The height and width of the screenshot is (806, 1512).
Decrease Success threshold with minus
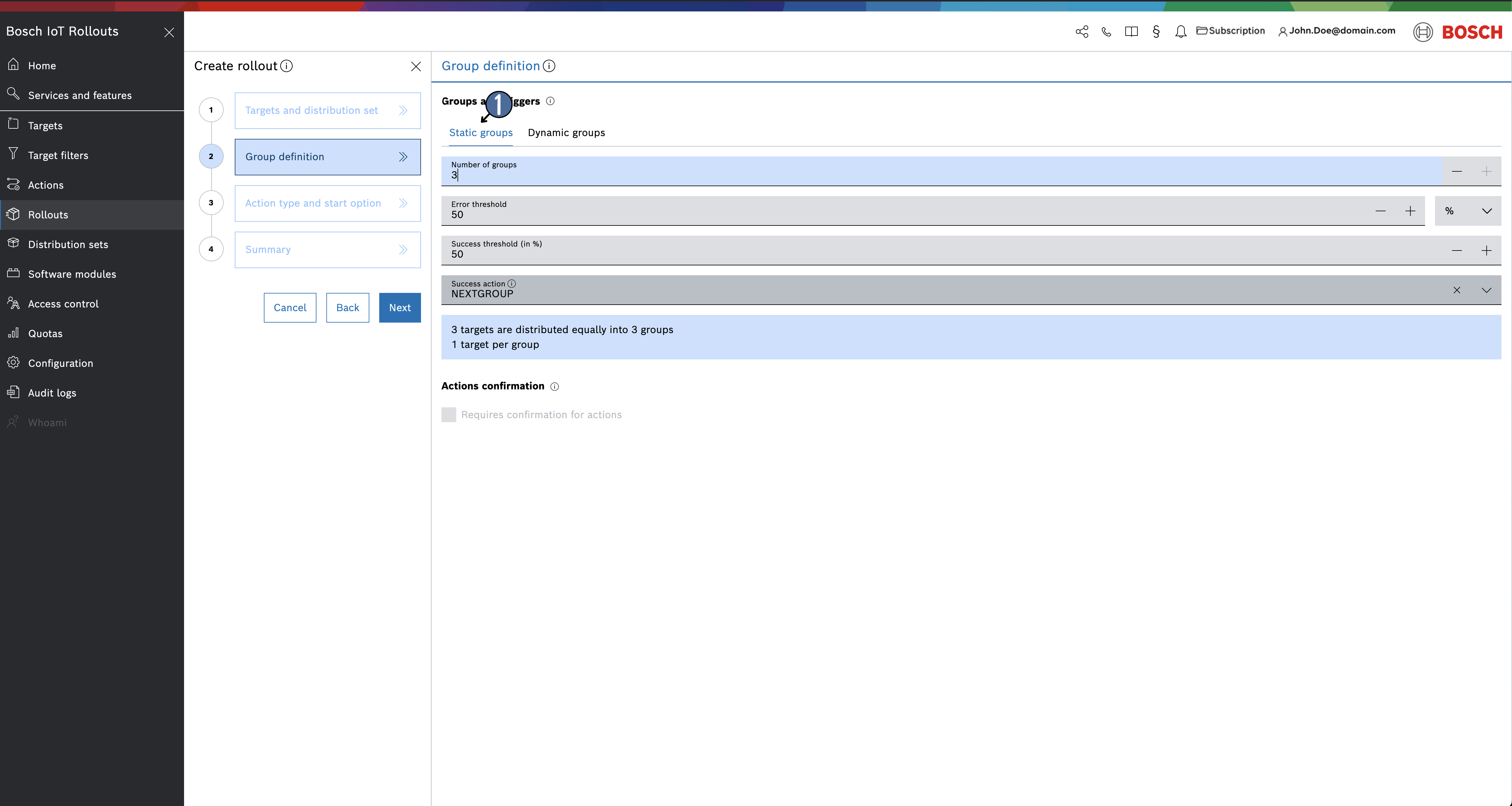pos(1457,251)
